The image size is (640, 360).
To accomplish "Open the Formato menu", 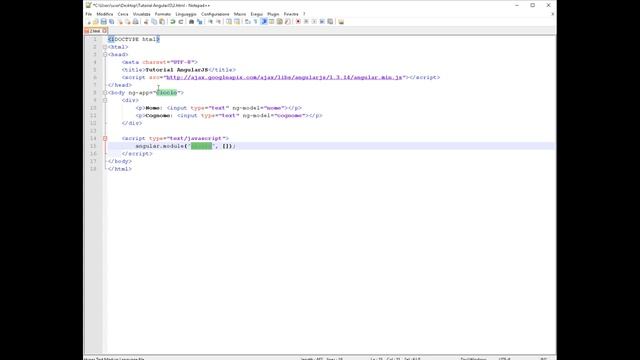I will point(163,14).
